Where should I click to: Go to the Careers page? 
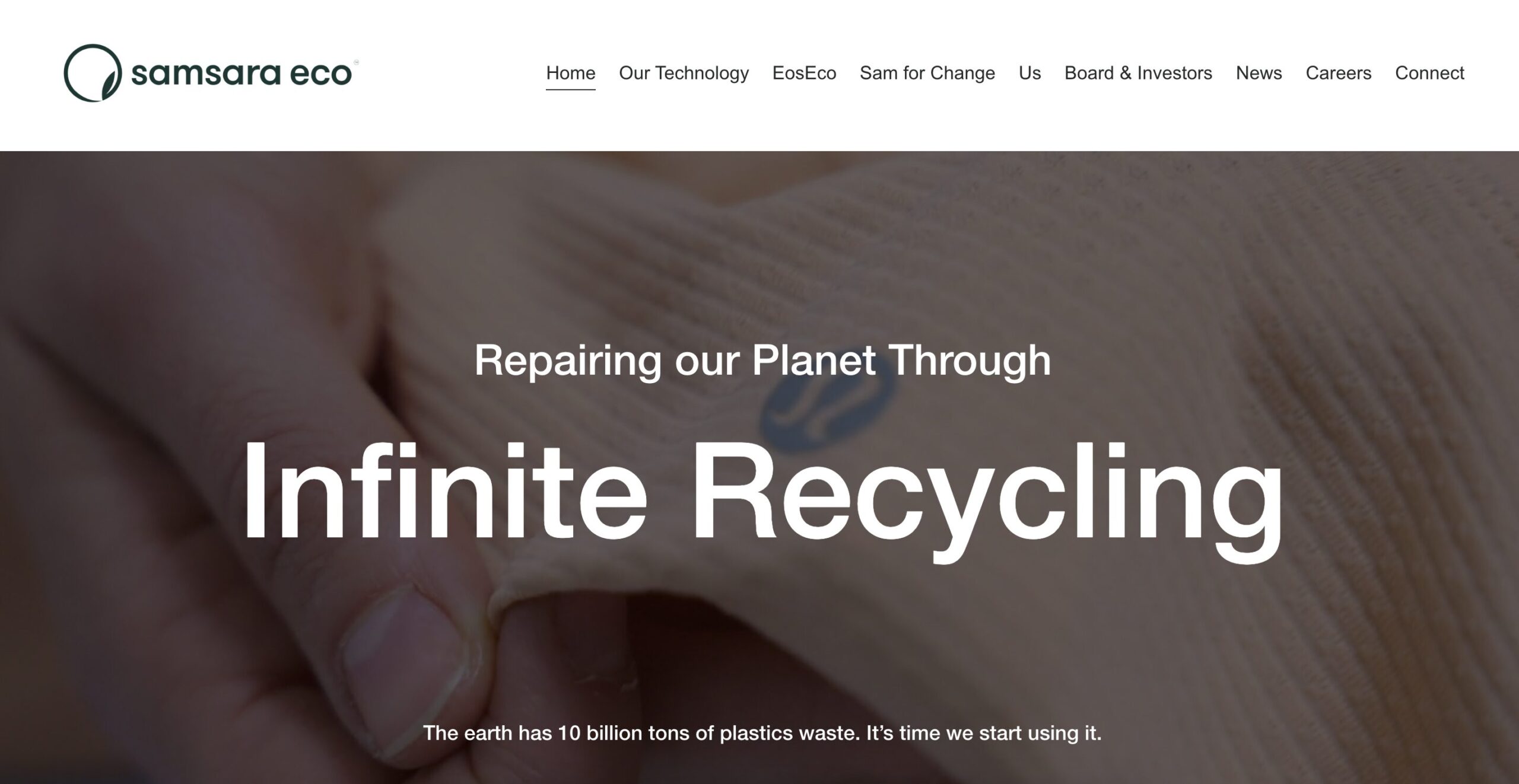(1338, 73)
